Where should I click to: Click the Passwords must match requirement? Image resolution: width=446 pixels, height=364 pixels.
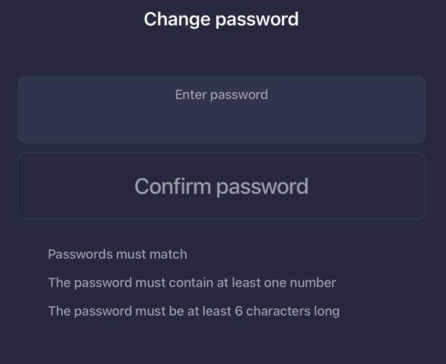(117, 254)
